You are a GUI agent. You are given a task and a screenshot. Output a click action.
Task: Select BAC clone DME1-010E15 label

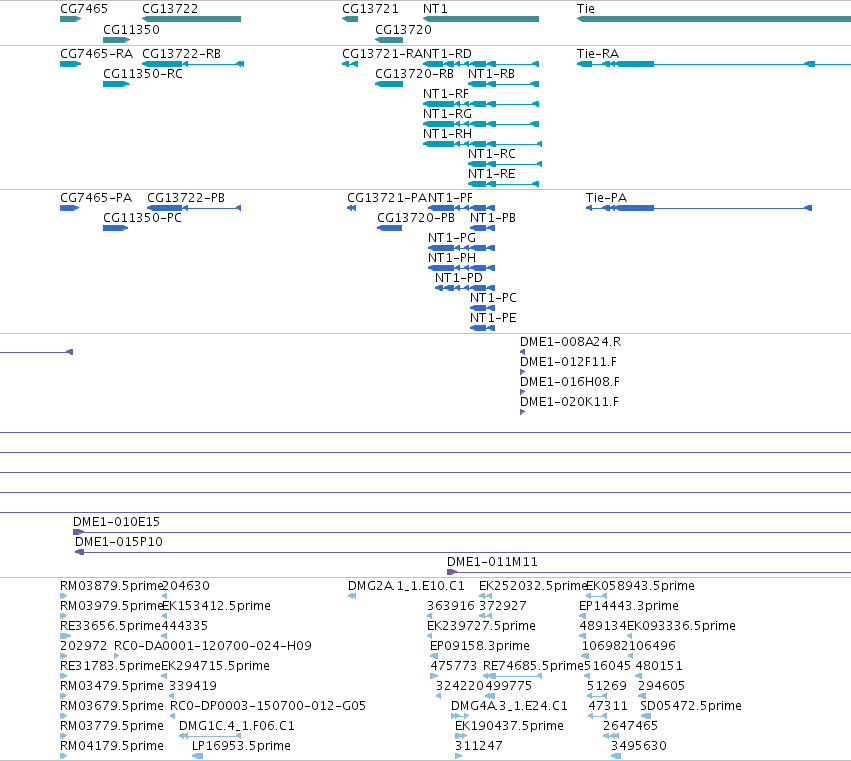tap(117, 522)
